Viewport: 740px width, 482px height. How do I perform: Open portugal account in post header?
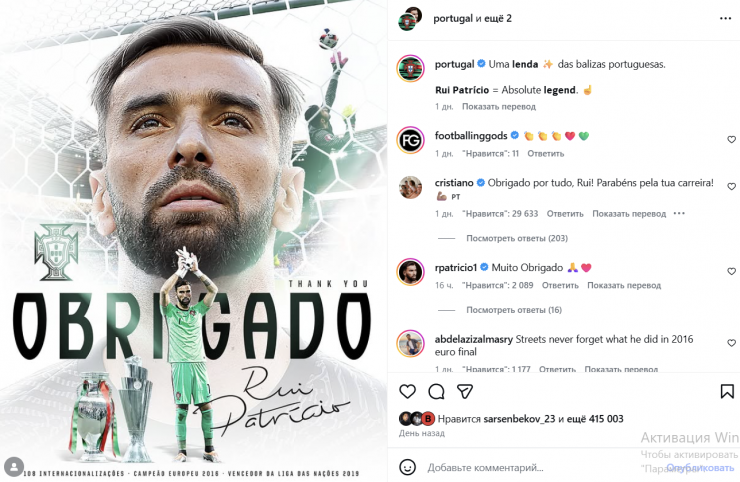[x=453, y=18]
